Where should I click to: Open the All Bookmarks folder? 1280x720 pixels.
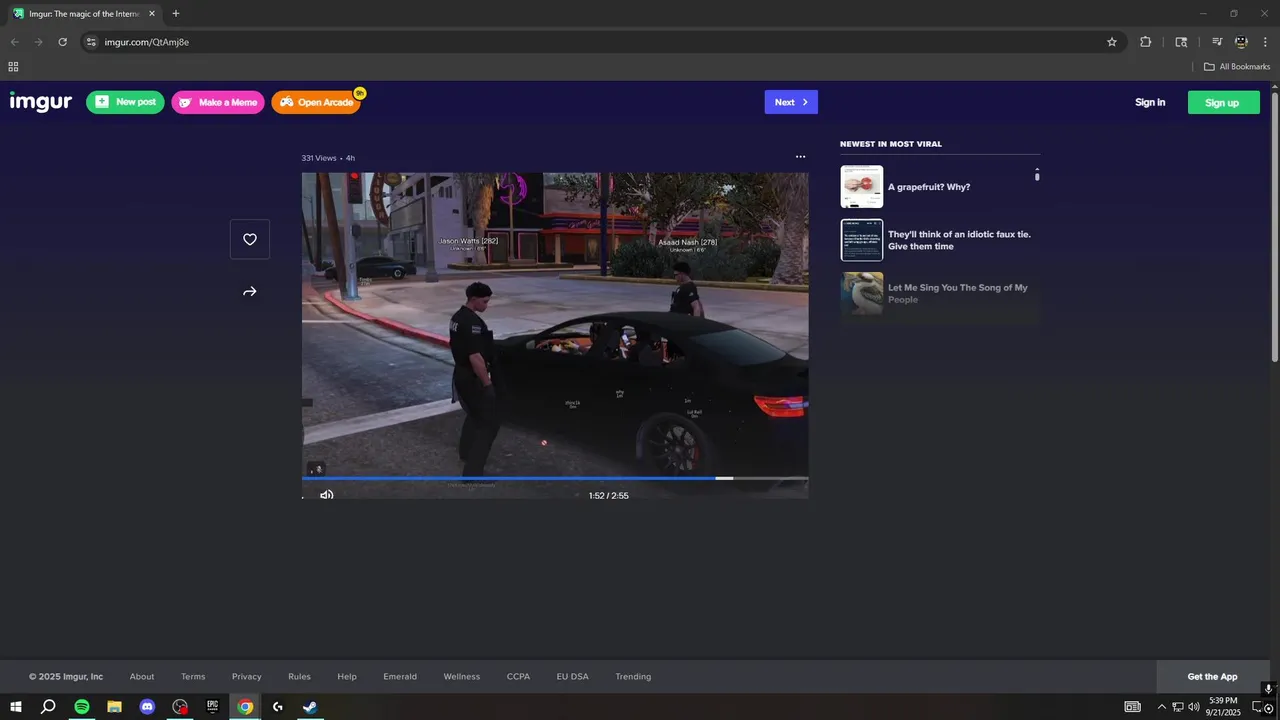coord(1237,67)
